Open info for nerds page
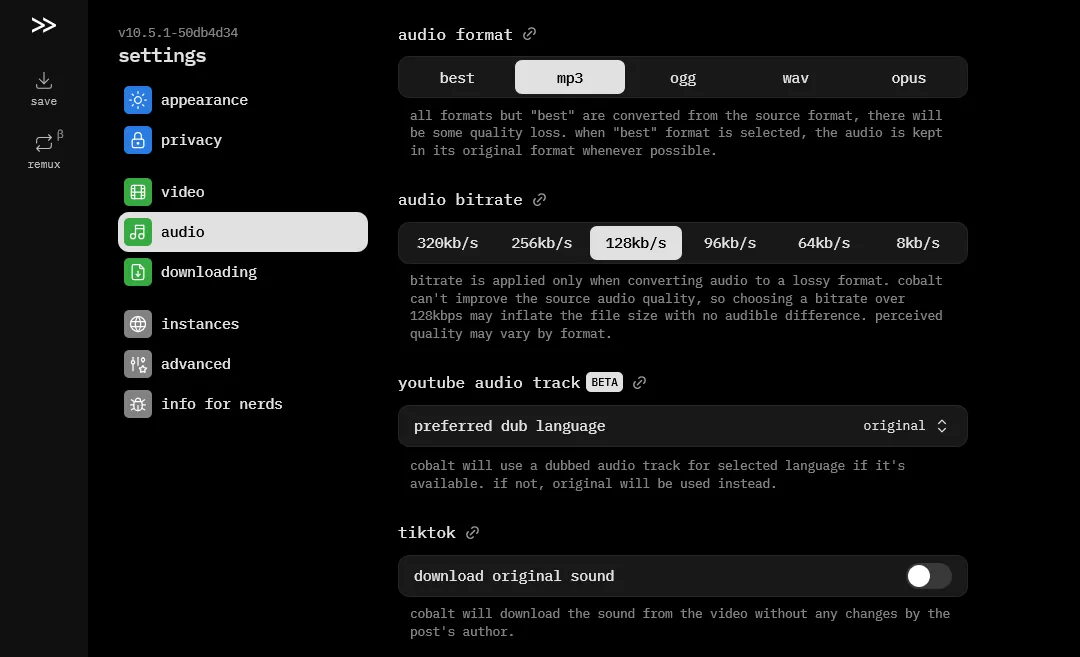 tap(242, 404)
